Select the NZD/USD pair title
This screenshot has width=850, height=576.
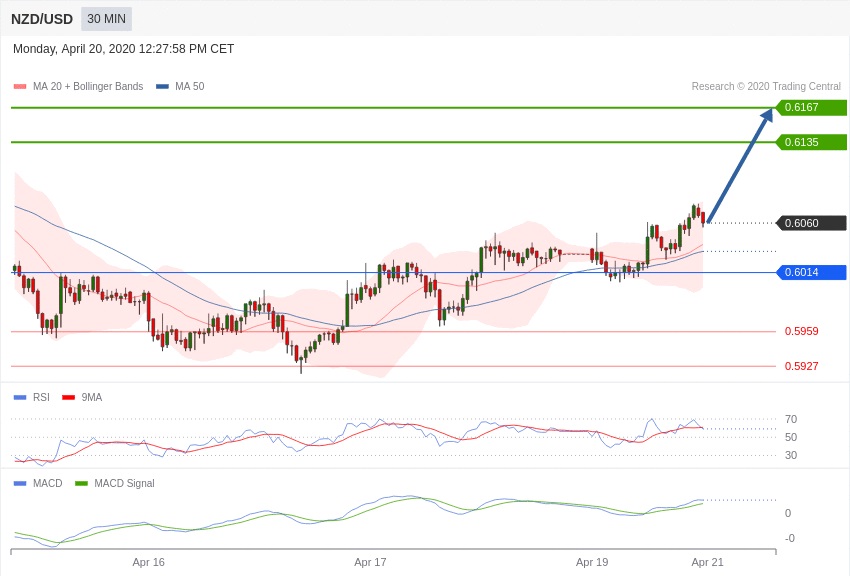tap(42, 19)
